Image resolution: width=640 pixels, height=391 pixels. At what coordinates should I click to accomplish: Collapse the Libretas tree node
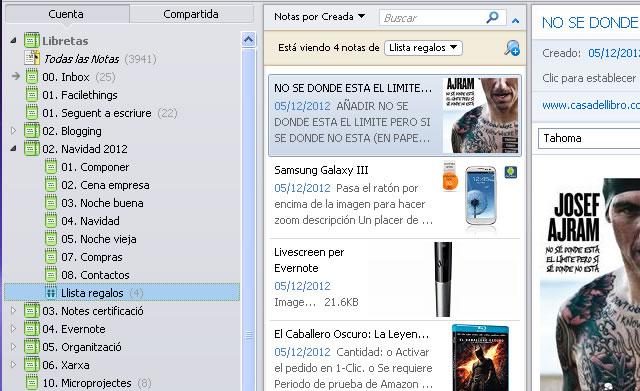13,40
